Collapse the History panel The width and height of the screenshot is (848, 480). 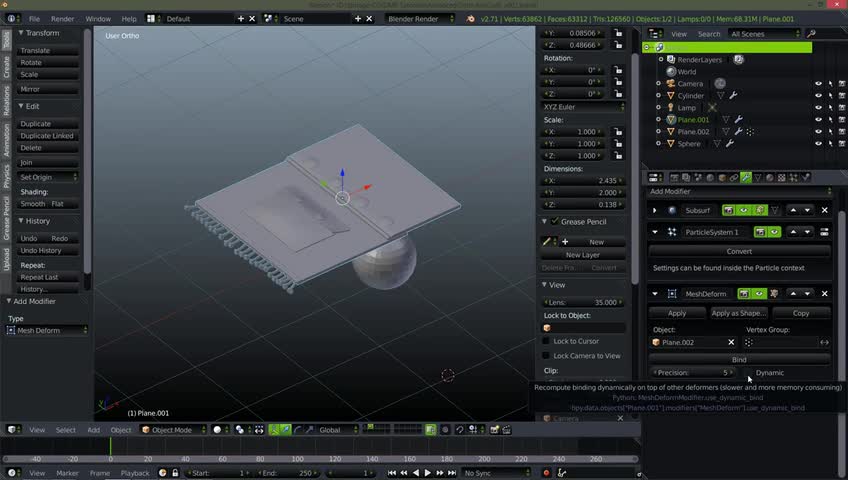[21, 221]
